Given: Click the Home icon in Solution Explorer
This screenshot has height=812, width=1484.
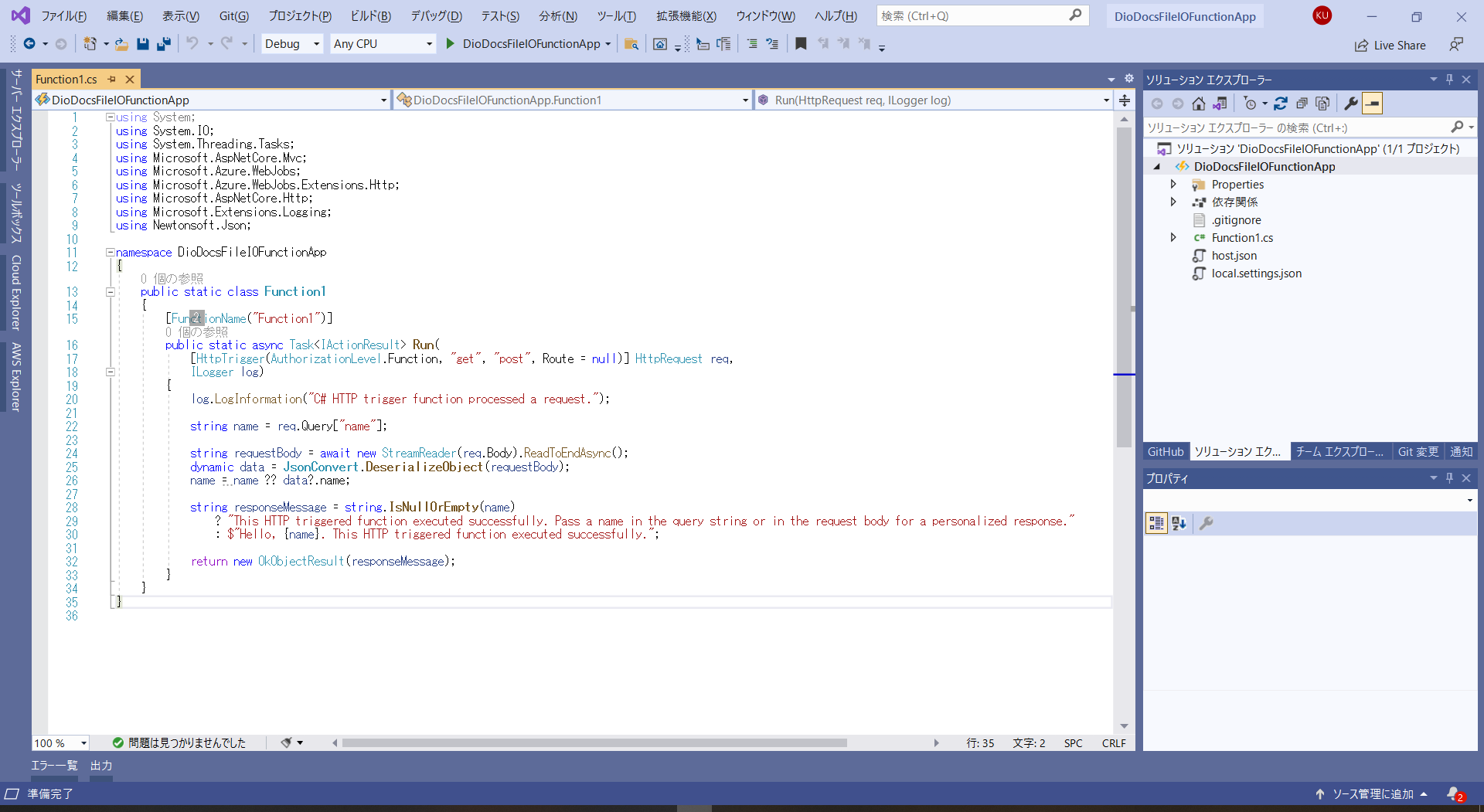Looking at the screenshot, I should click(1198, 104).
